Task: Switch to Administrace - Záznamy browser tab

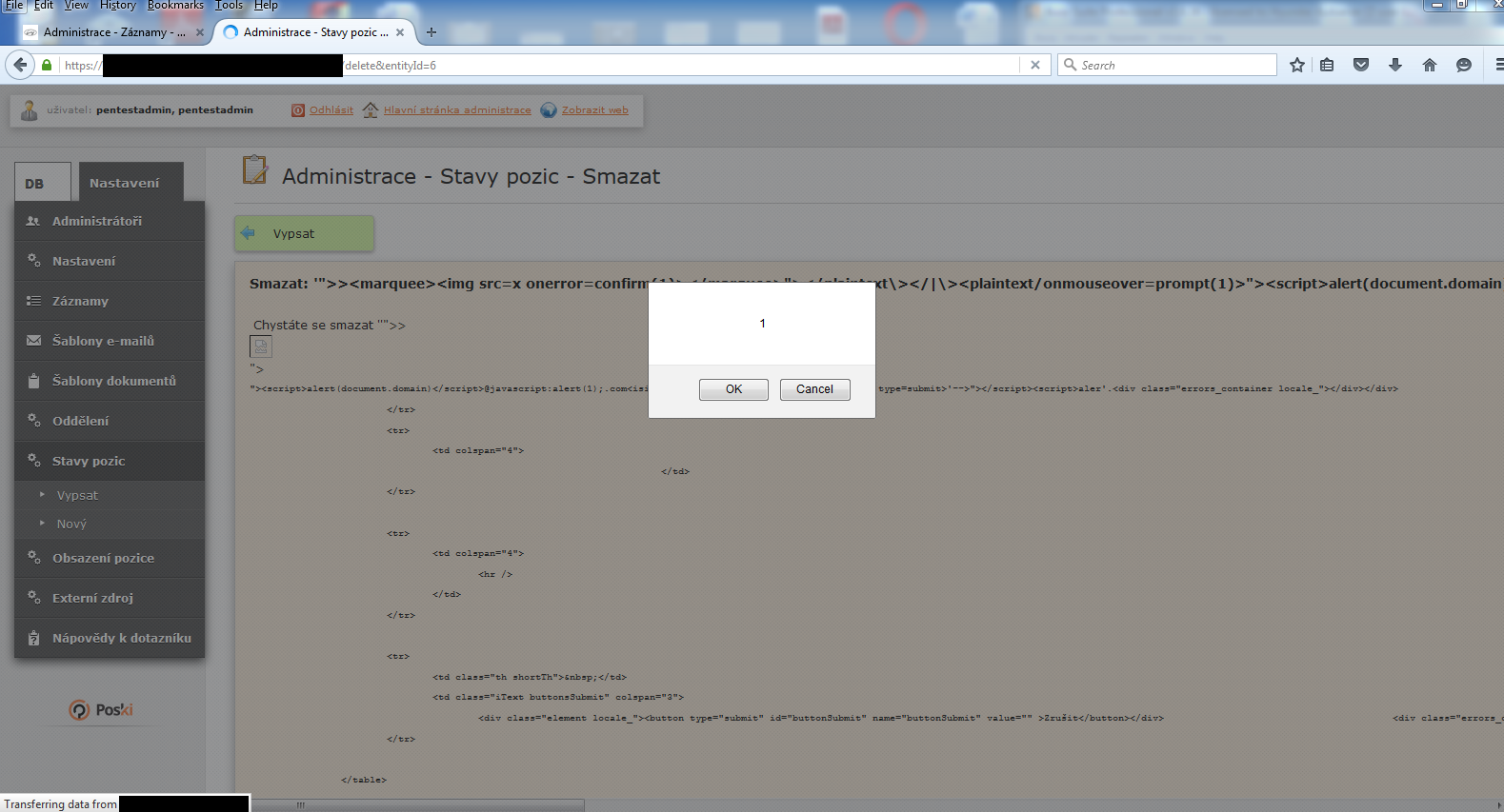Action: coord(114,32)
